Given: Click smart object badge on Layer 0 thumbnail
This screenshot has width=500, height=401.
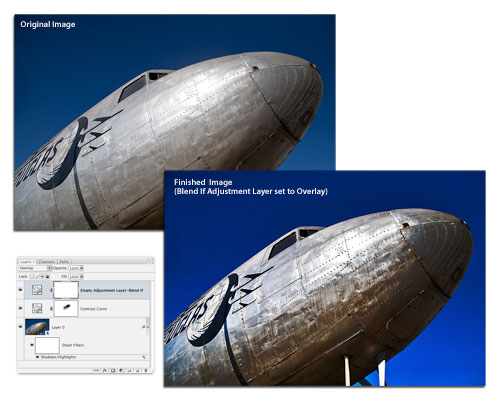Looking at the screenshot, I should [47, 333].
